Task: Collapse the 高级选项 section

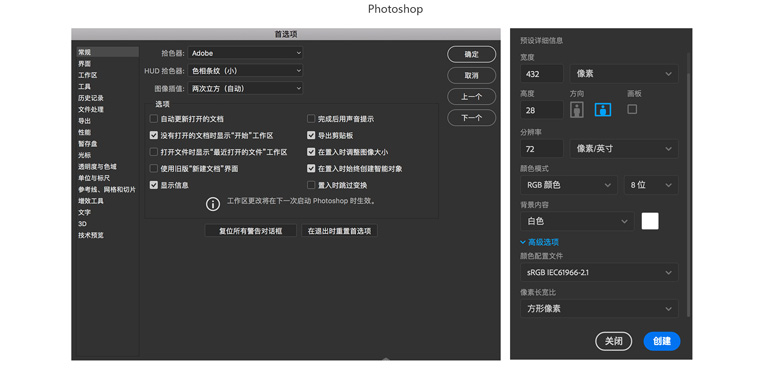Action: tap(539, 242)
